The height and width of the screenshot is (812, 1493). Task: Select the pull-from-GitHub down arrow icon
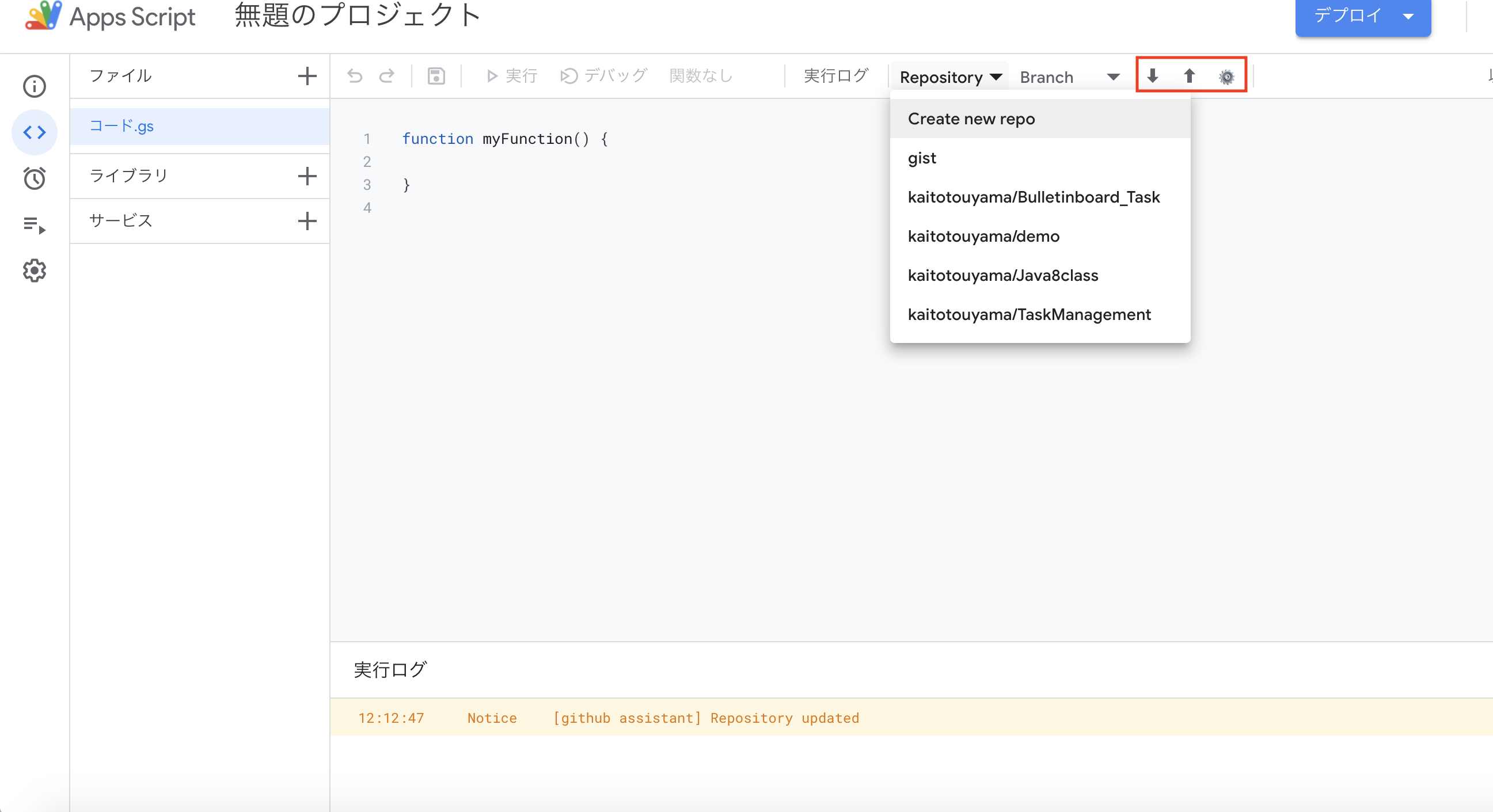tap(1152, 76)
